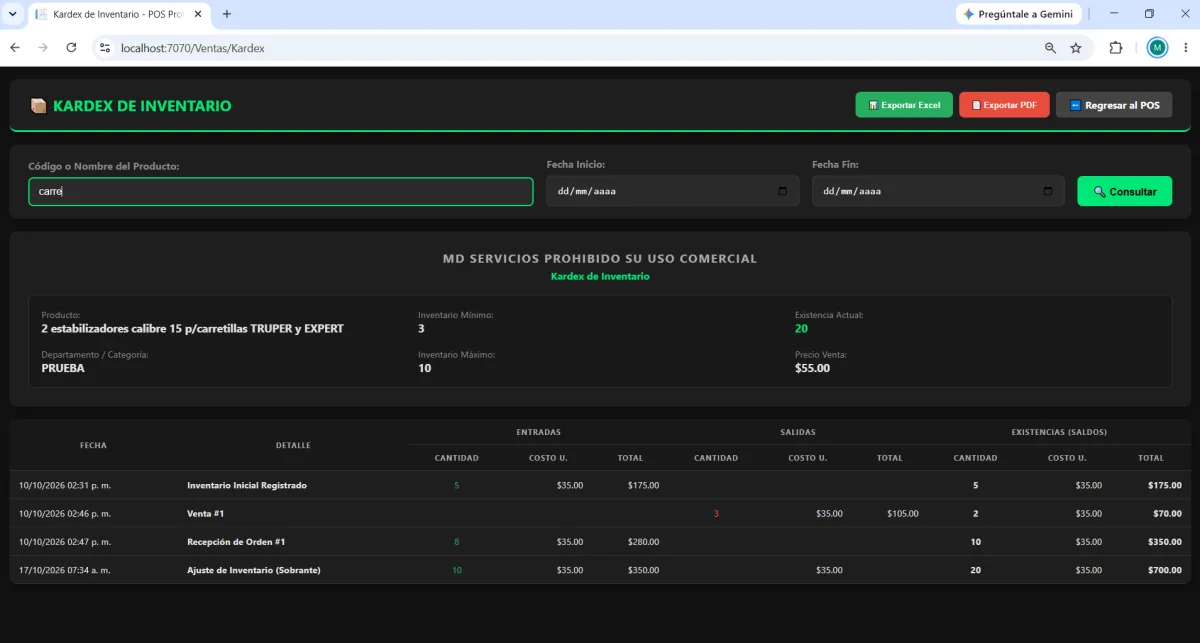
Task: Open the browser zoom magnifier icon
Action: click(1050, 47)
